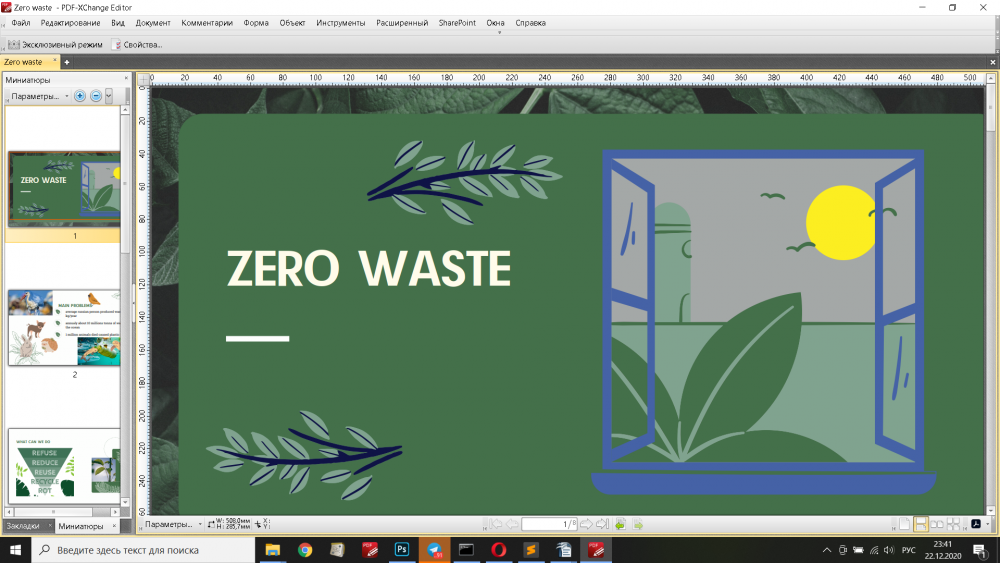Go to the next page arrow

pos(587,524)
